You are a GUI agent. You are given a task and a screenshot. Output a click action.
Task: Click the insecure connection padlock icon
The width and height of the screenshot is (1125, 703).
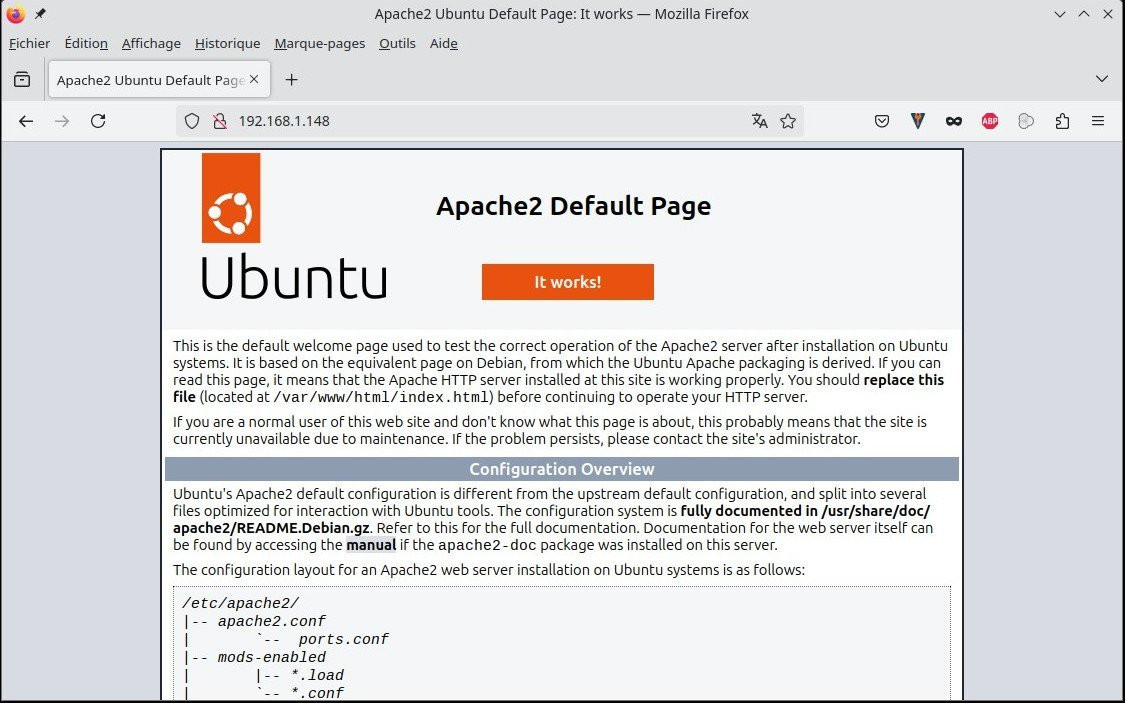[220, 121]
